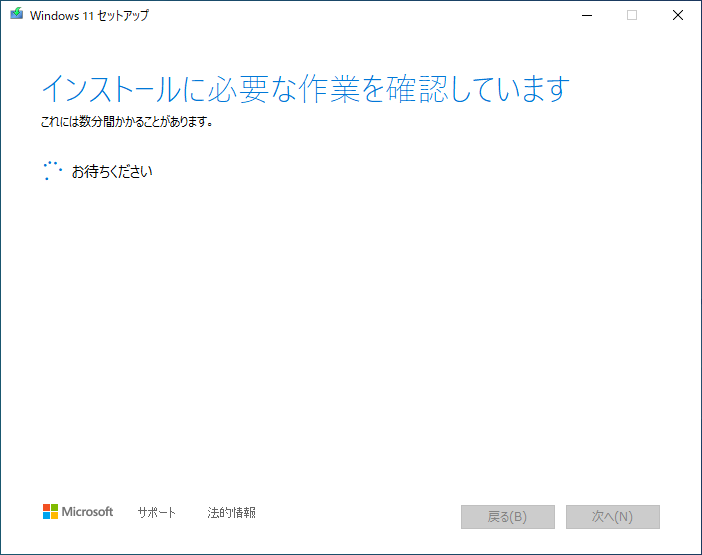The image size is (702, 555).
Task: Open the 法的情報 link
Action: point(231,512)
